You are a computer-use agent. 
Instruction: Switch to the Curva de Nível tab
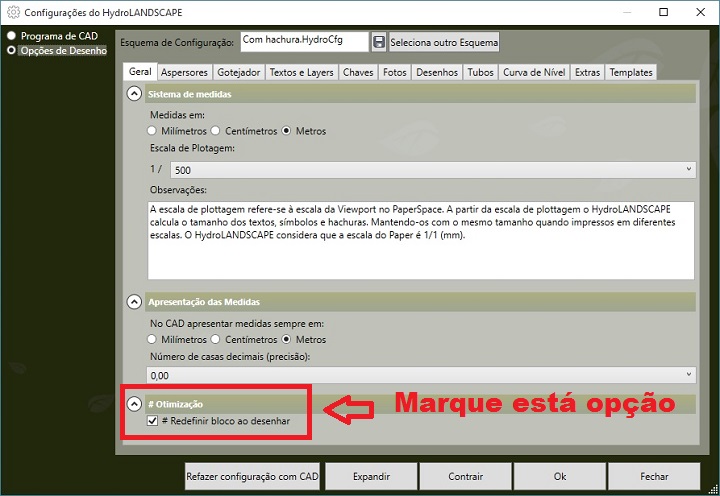(x=534, y=73)
